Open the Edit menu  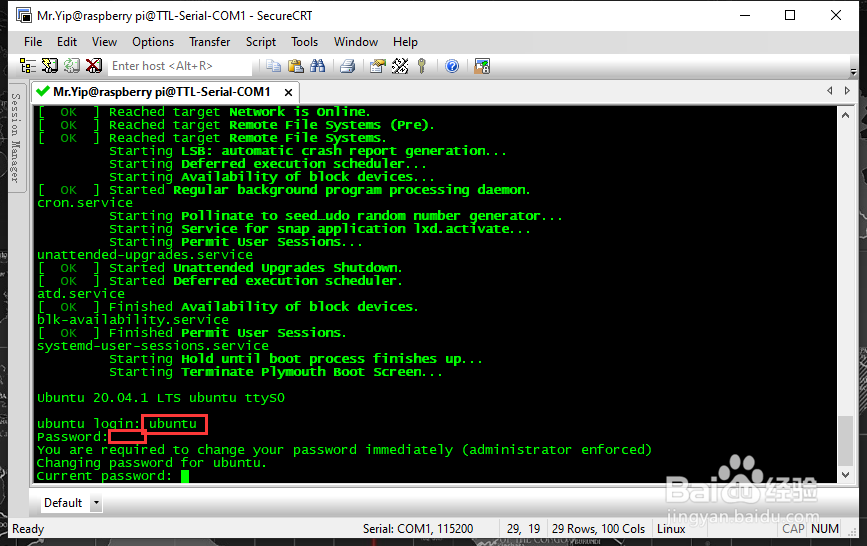point(67,42)
